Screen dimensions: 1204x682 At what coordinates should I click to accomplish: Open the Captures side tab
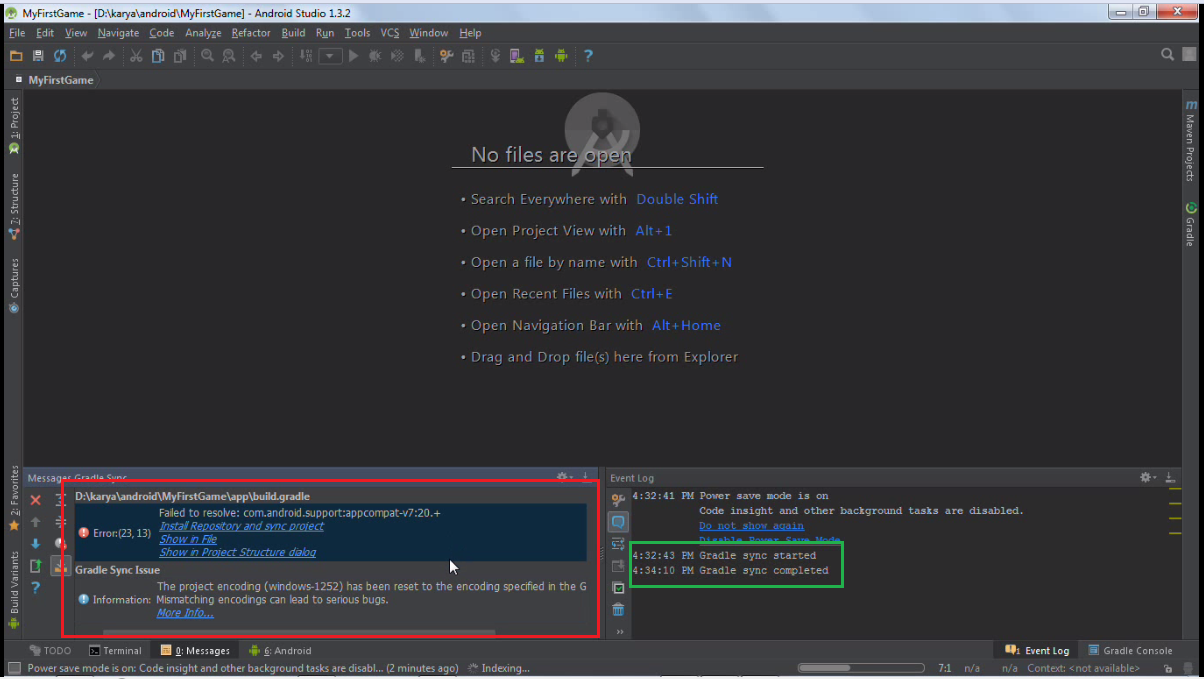(x=14, y=285)
